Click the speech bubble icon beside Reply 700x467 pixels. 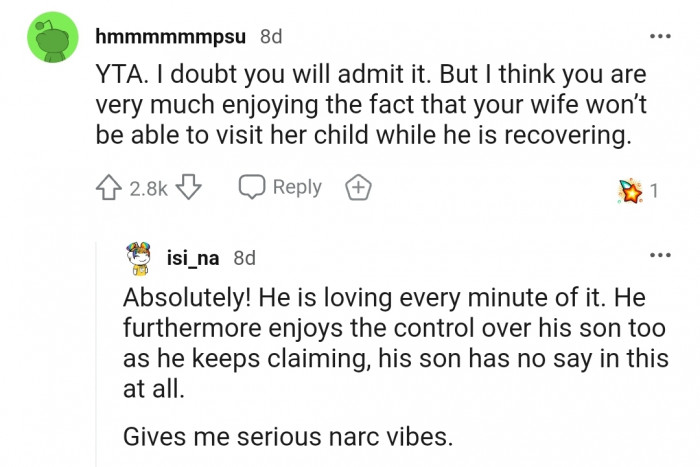click(251, 187)
